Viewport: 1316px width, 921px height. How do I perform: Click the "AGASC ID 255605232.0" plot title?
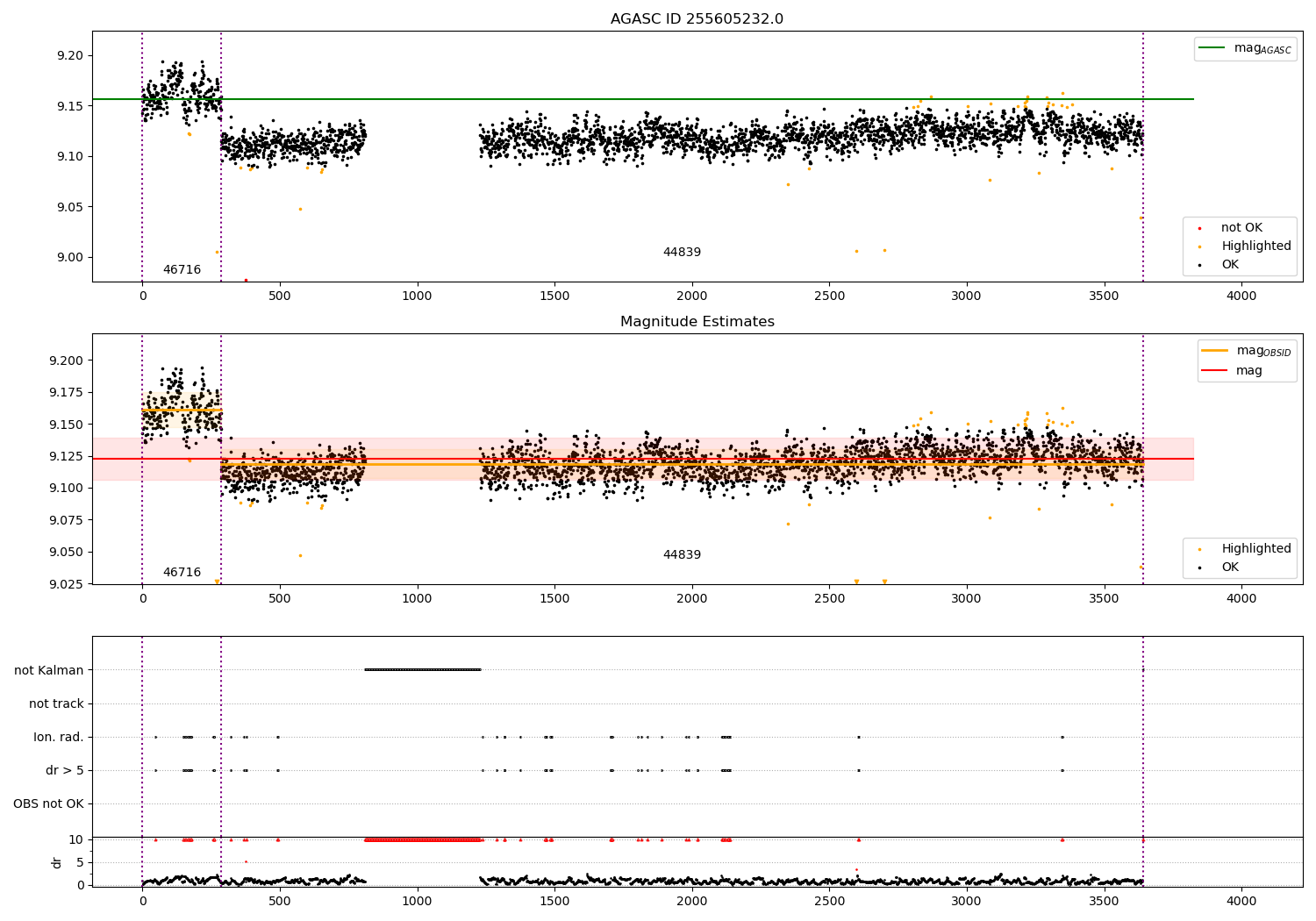click(697, 19)
